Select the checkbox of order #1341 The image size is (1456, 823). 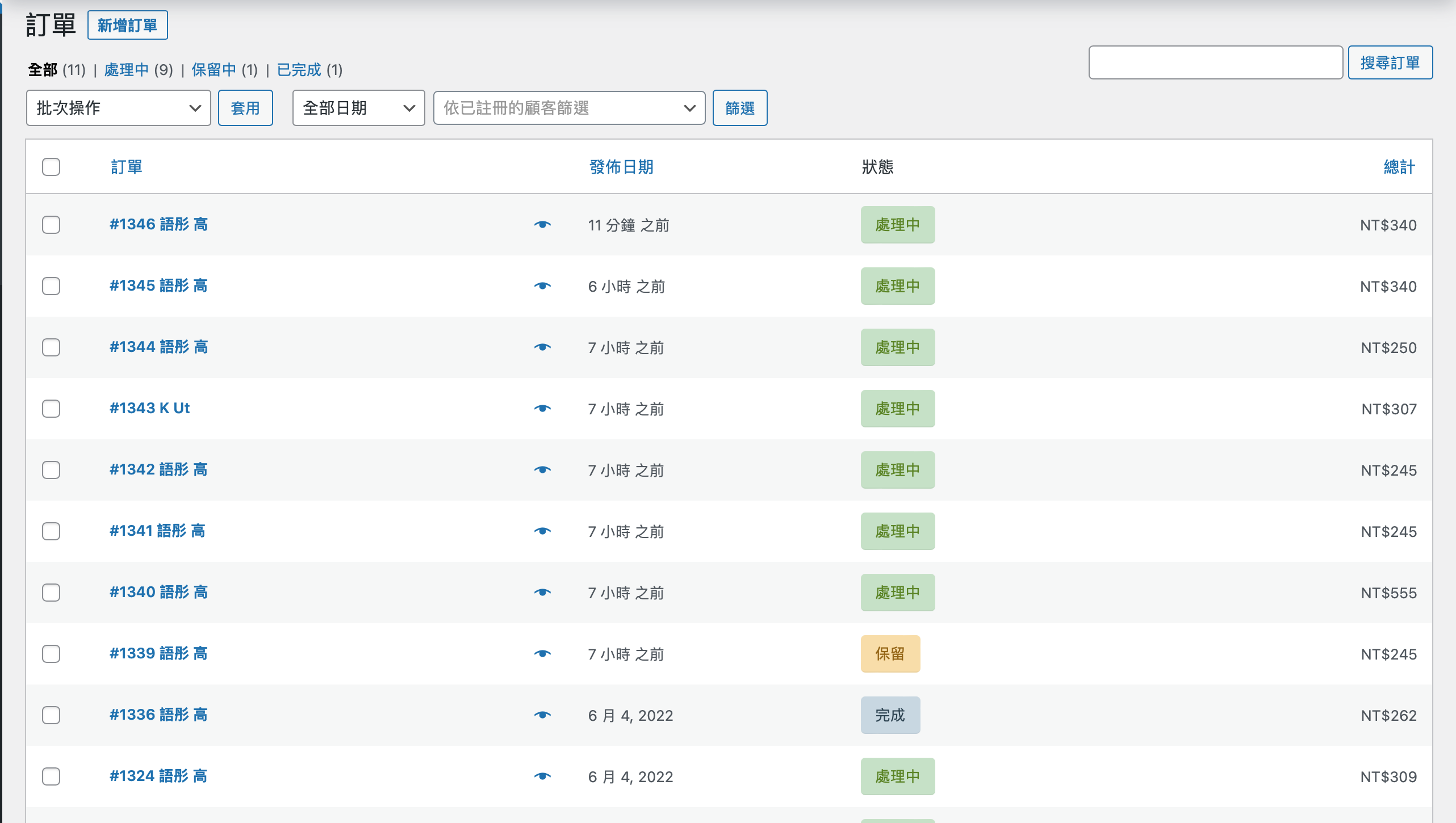pyautogui.click(x=51, y=531)
